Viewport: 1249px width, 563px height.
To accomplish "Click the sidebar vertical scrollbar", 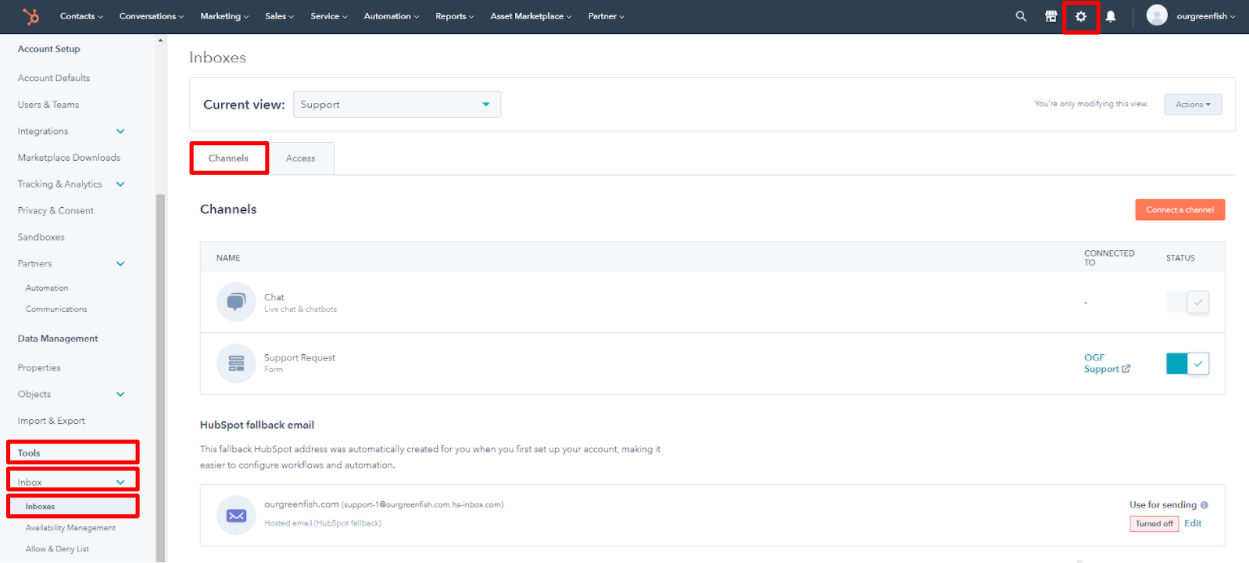I will [x=160, y=378].
